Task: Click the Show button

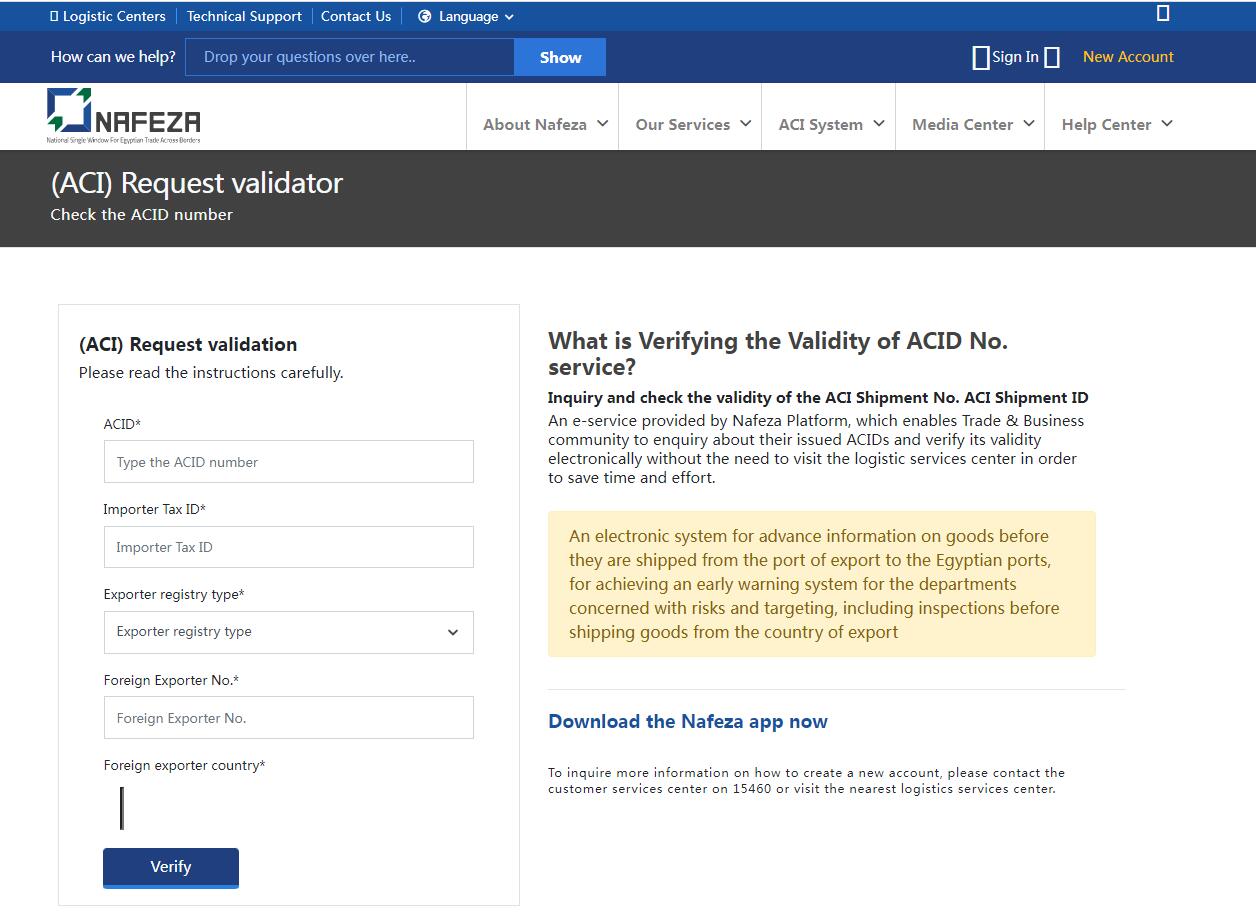Action: (559, 57)
